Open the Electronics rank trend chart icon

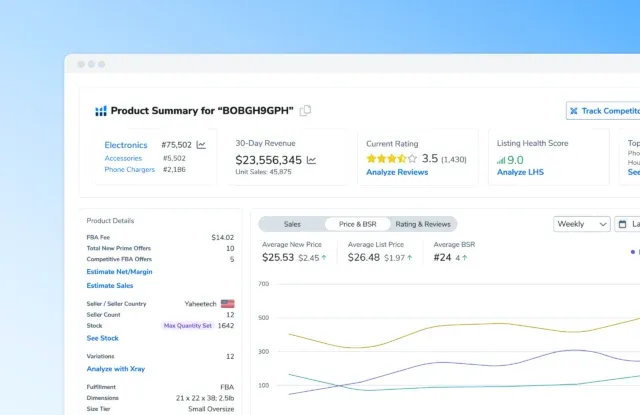click(201, 145)
